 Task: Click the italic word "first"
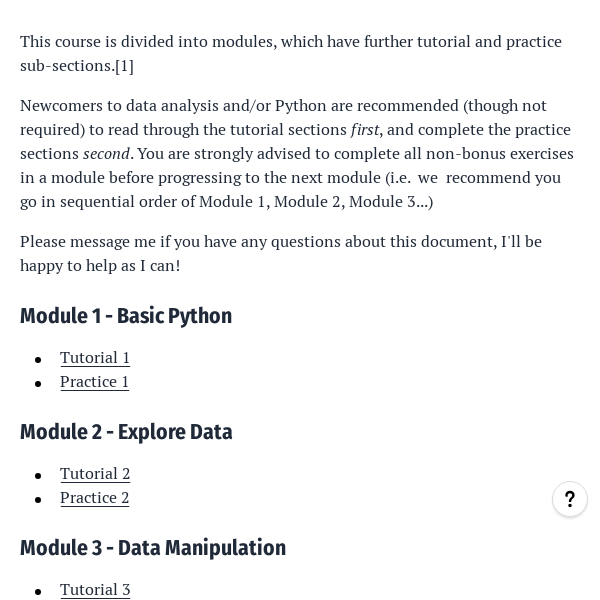click(365, 129)
